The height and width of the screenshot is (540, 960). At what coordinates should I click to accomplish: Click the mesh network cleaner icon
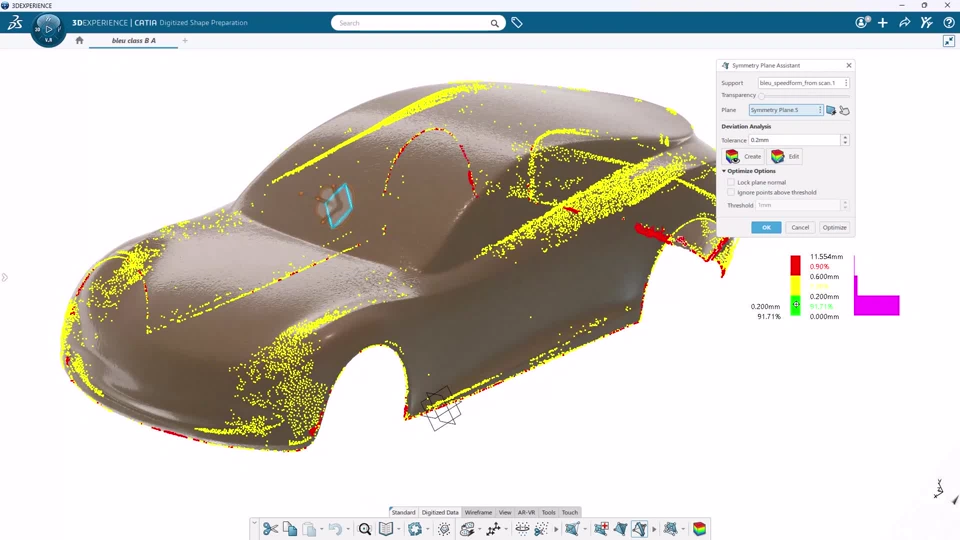point(670,529)
